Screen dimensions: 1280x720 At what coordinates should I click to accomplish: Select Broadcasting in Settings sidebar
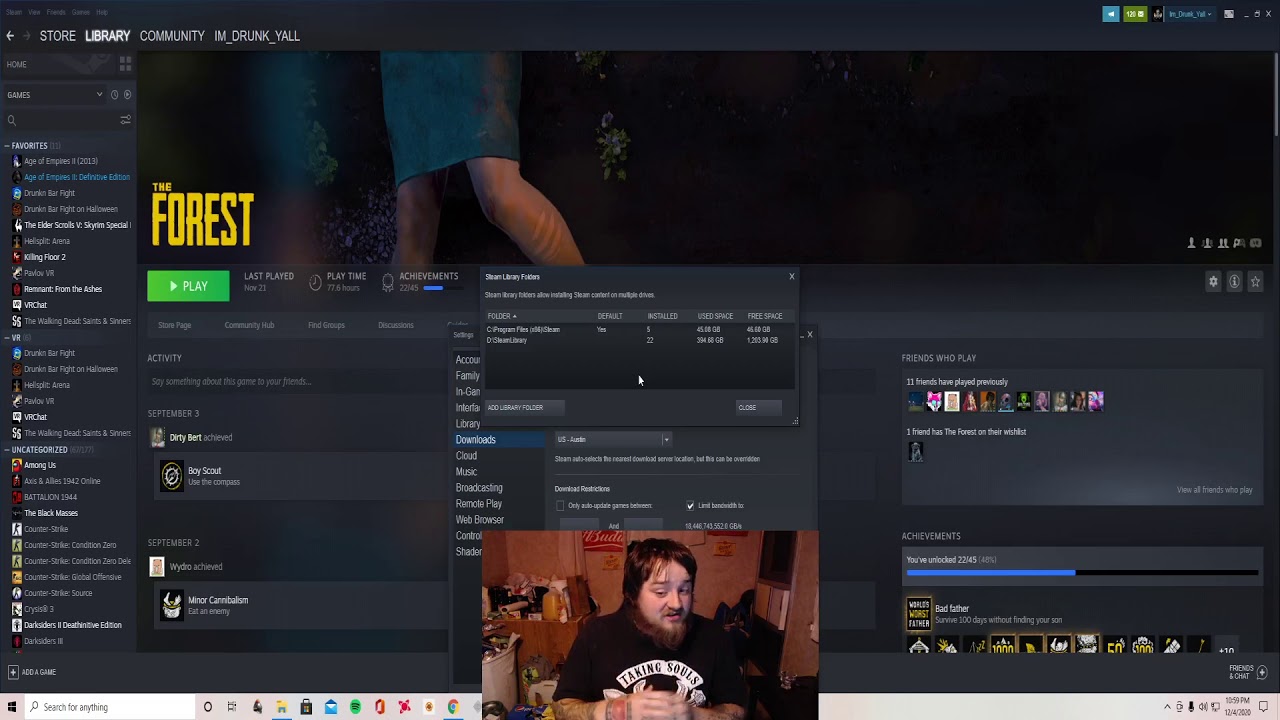(x=479, y=488)
